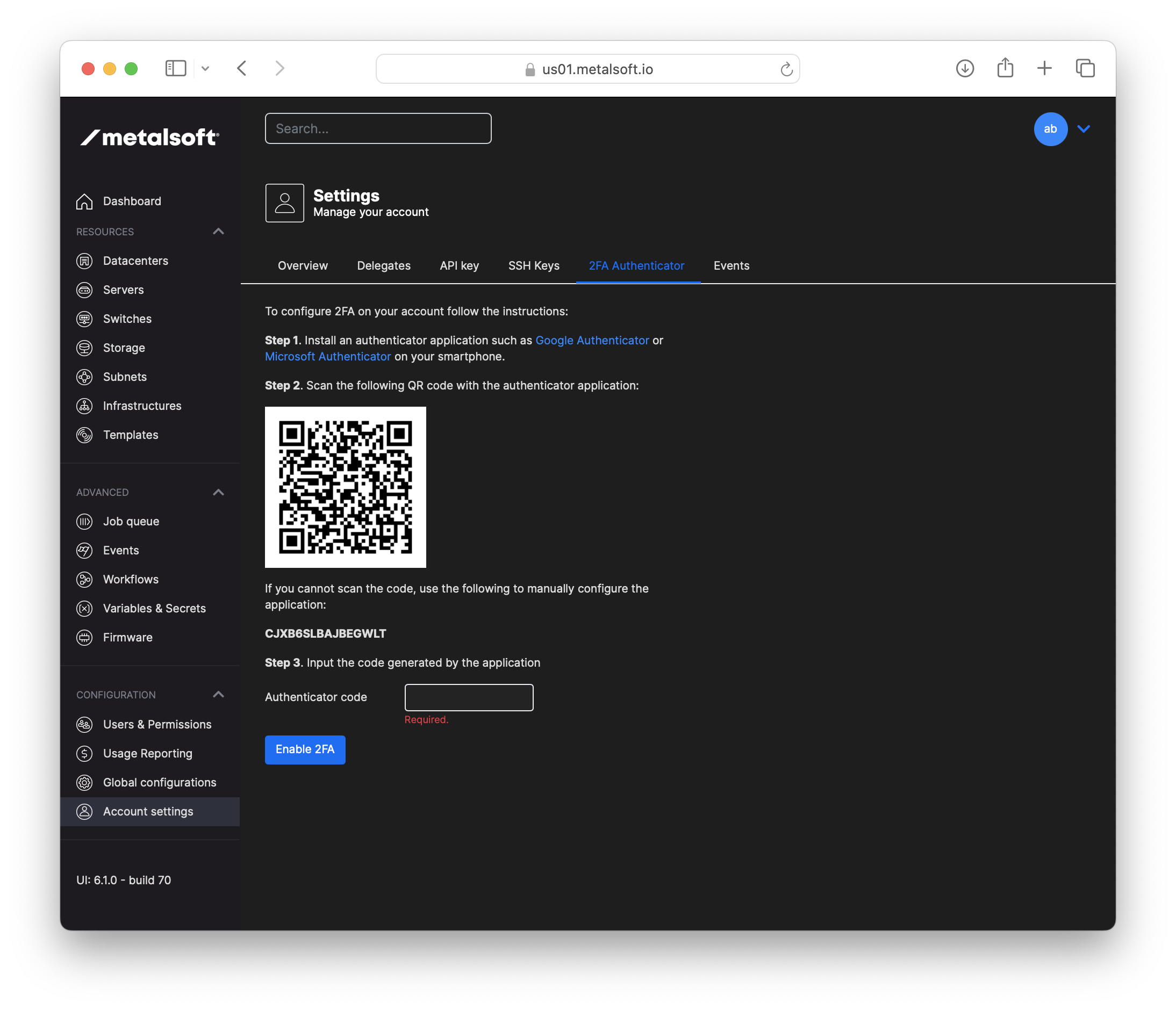Click the Users & Permissions icon
Image resolution: width=1176 pixels, height=1010 pixels.
[84, 725]
